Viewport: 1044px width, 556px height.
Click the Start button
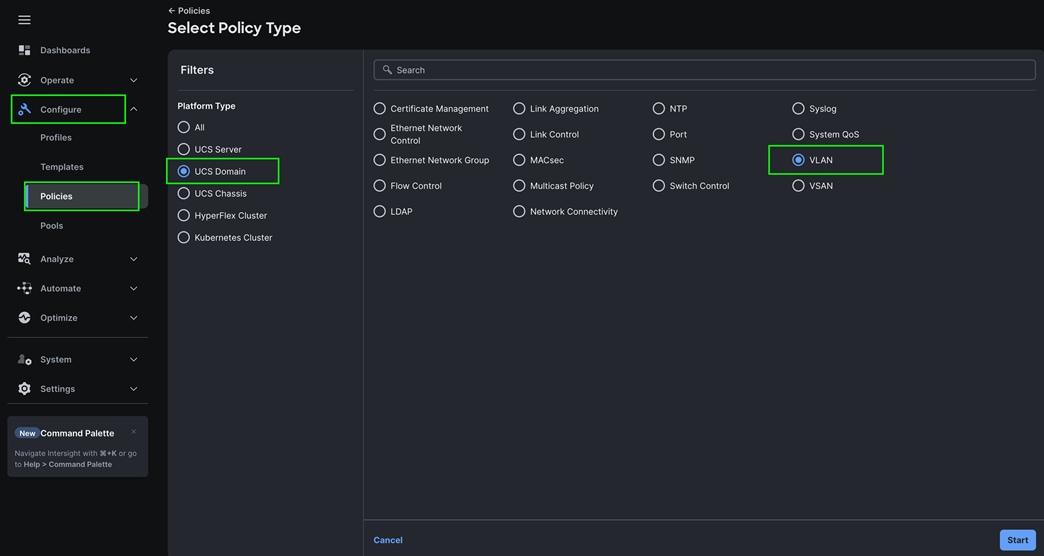pyautogui.click(x=1017, y=540)
